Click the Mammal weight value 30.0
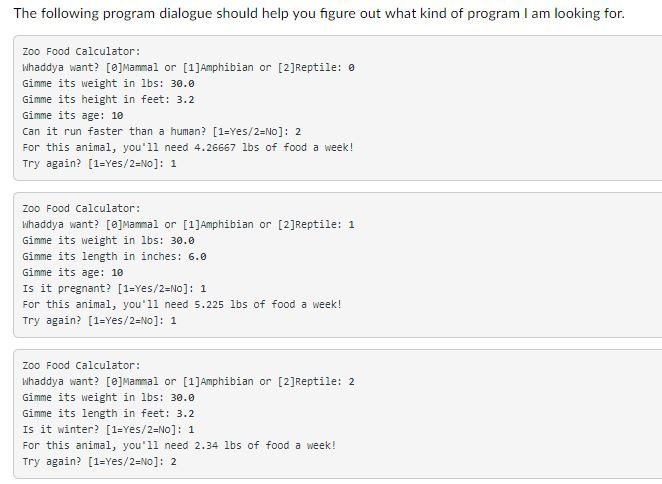This screenshot has width=662, height=484. pyautogui.click(x=182, y=84)
